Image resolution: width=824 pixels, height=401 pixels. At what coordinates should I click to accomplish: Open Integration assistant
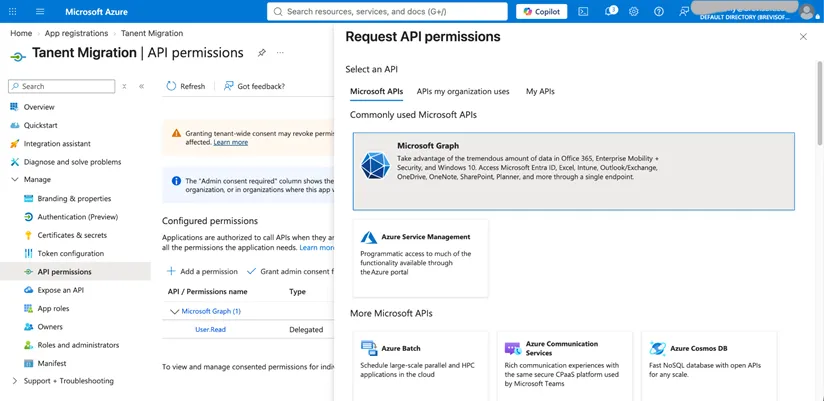tap(57, 143)
